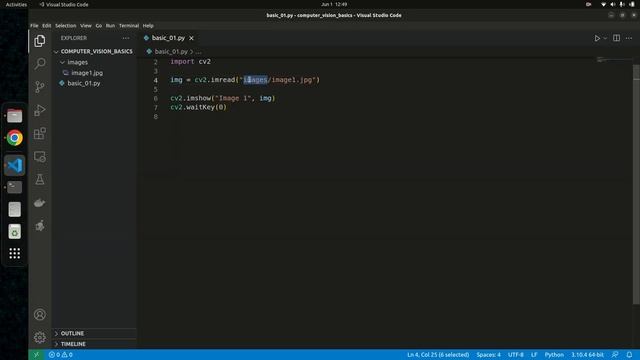The width and height of the screenshot is (640, 360).
Task: Open the Extensions view
Action: tap(40, 133)
